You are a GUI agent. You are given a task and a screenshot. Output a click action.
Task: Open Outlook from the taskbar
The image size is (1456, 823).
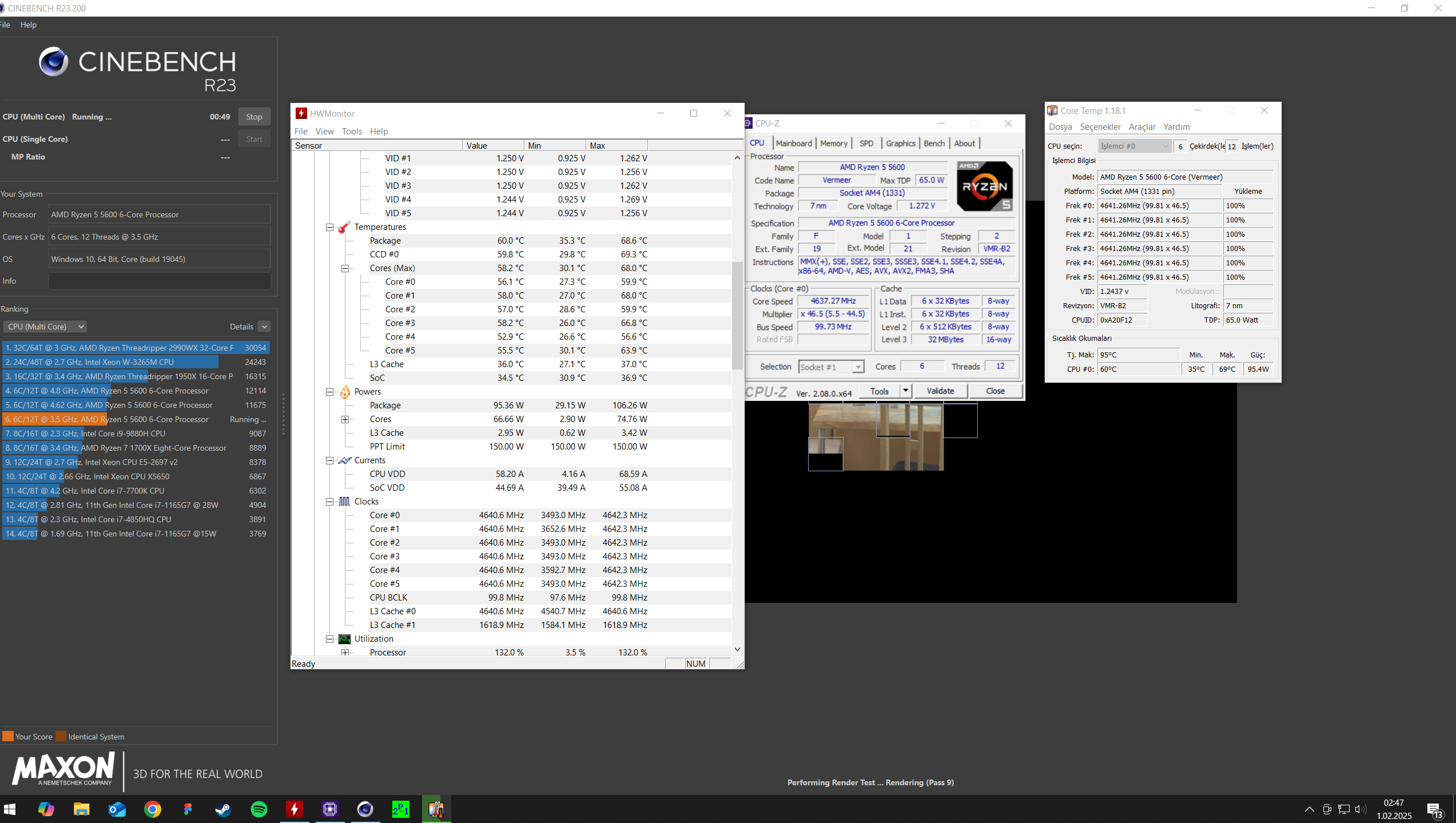click(117, 809)
